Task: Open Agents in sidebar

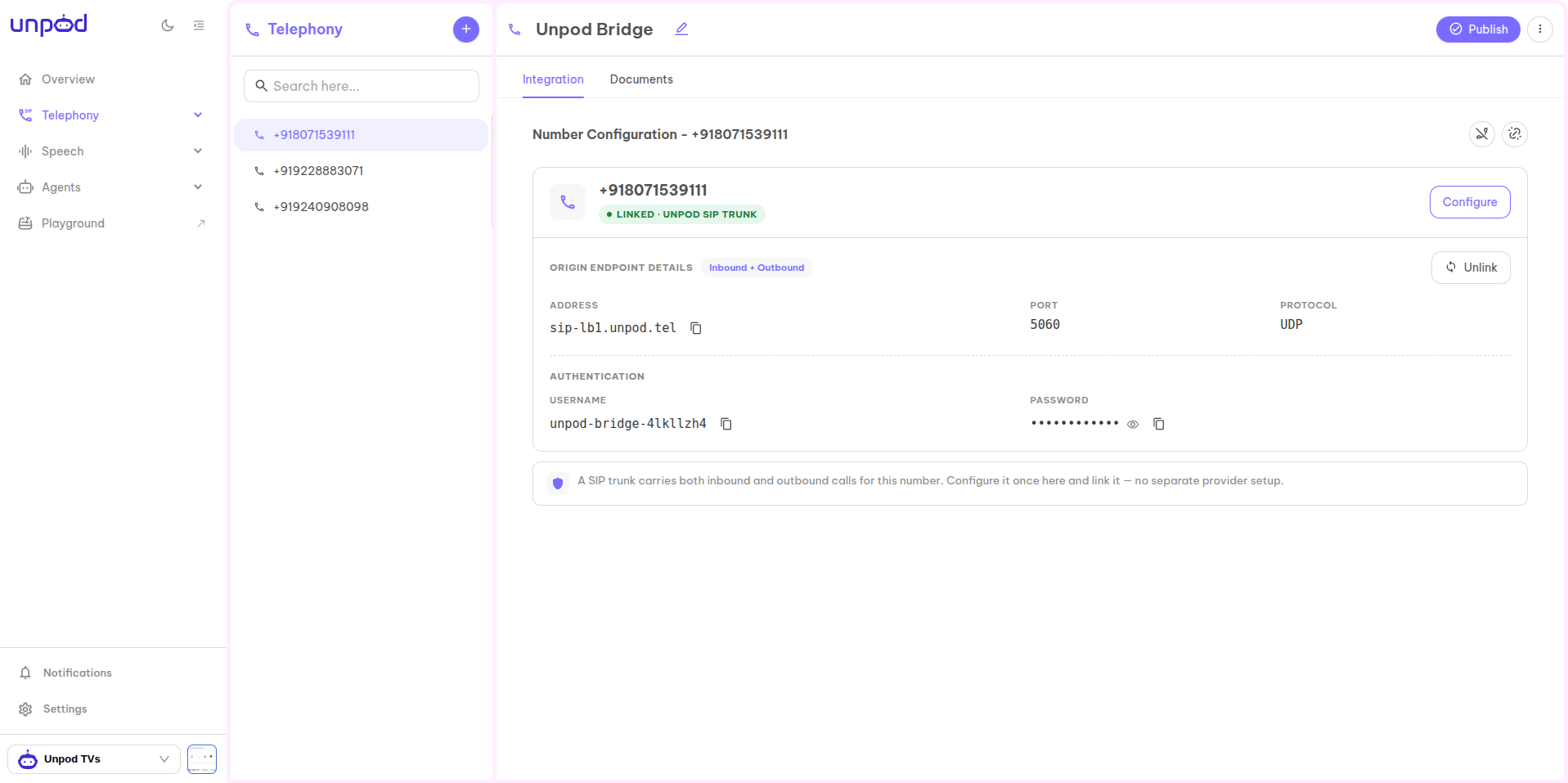Action: pyautogui.click(x=61, y=187)
